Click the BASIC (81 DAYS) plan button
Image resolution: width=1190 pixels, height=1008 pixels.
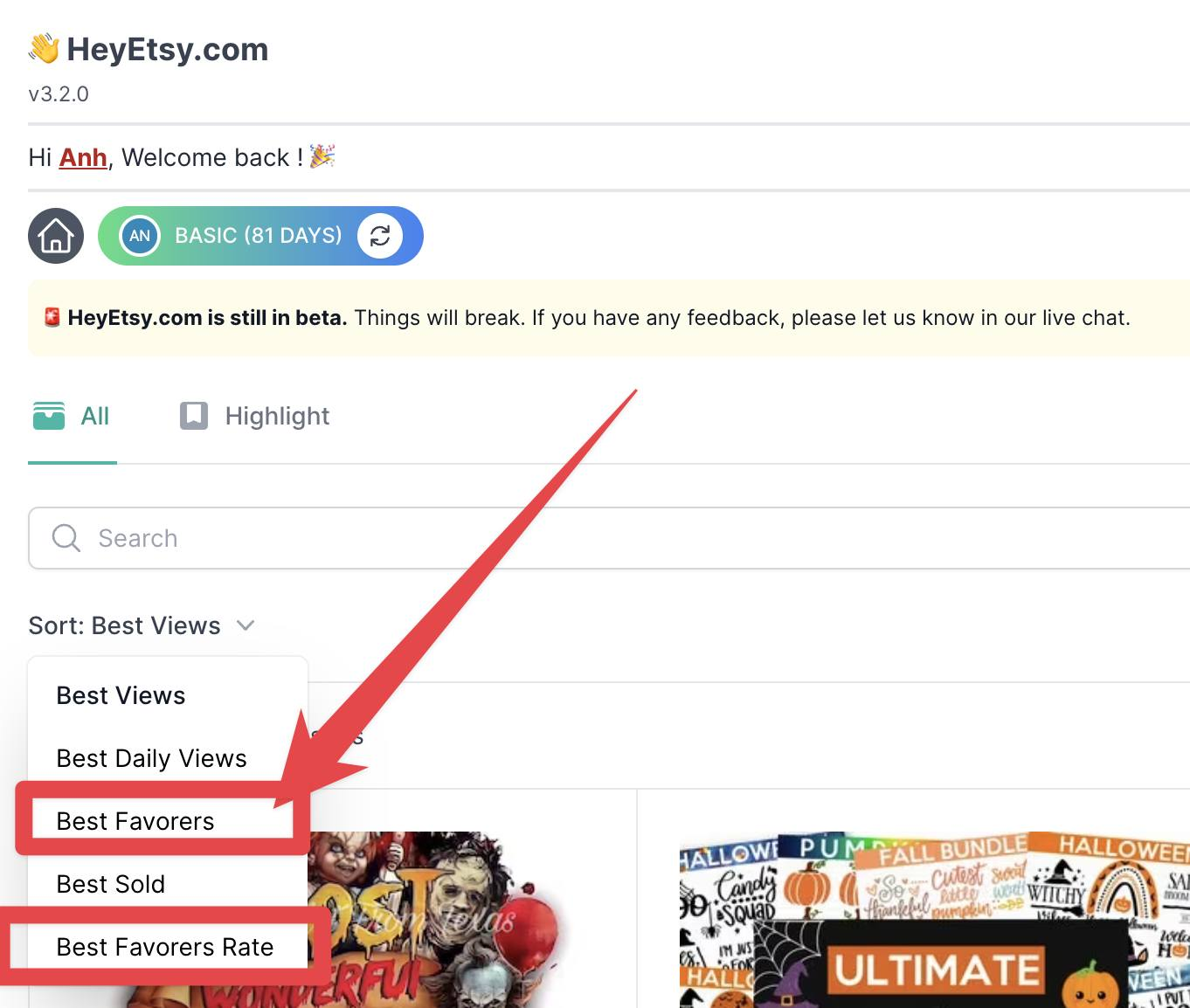tap(260, 236)
